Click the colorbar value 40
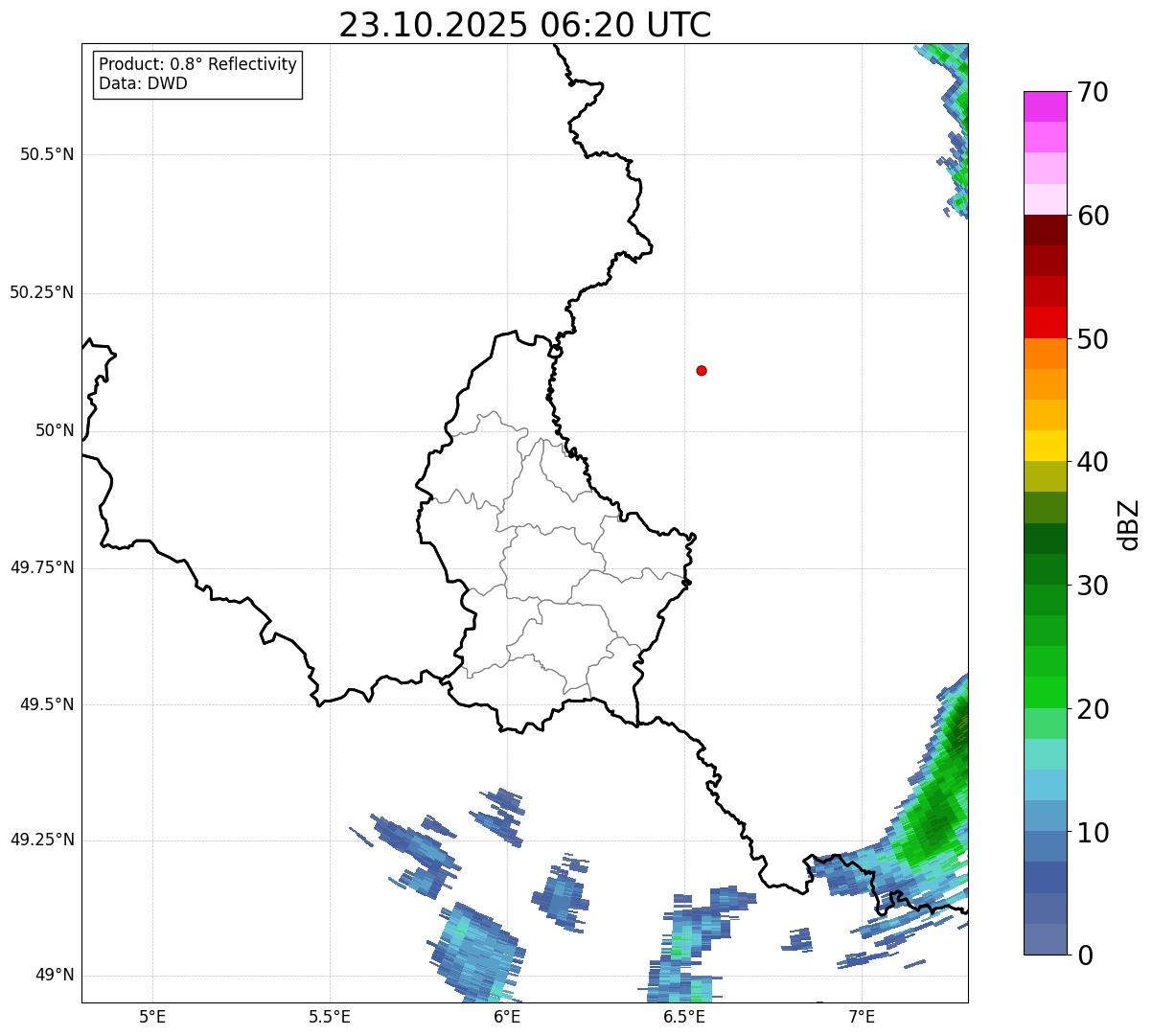Image resolution: width=1152 pixels, height=1036 pixels. click(1092, 462)
